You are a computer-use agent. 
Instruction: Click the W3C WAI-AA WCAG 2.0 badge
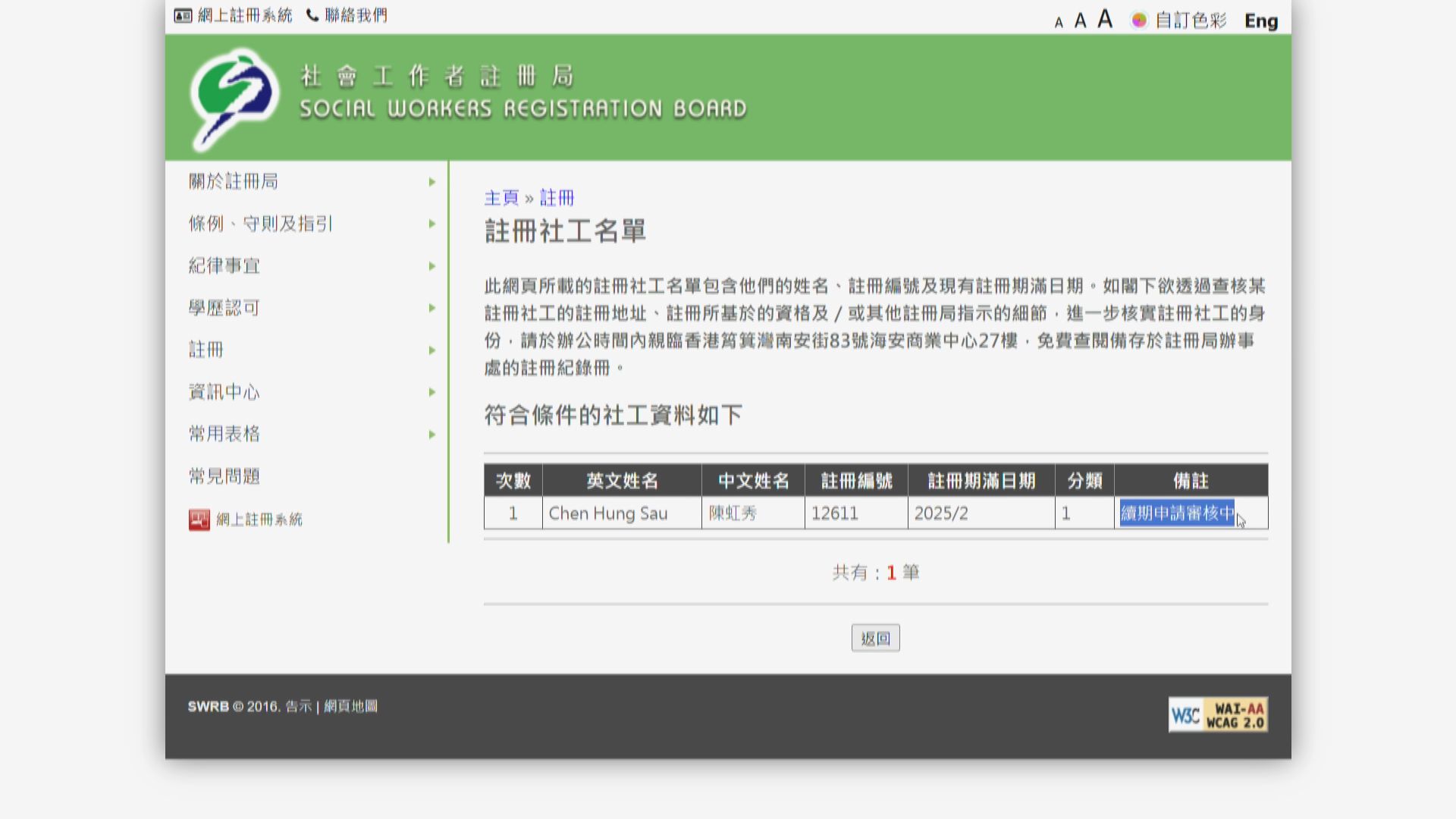pyautogui.click(x=1218, y=715)
